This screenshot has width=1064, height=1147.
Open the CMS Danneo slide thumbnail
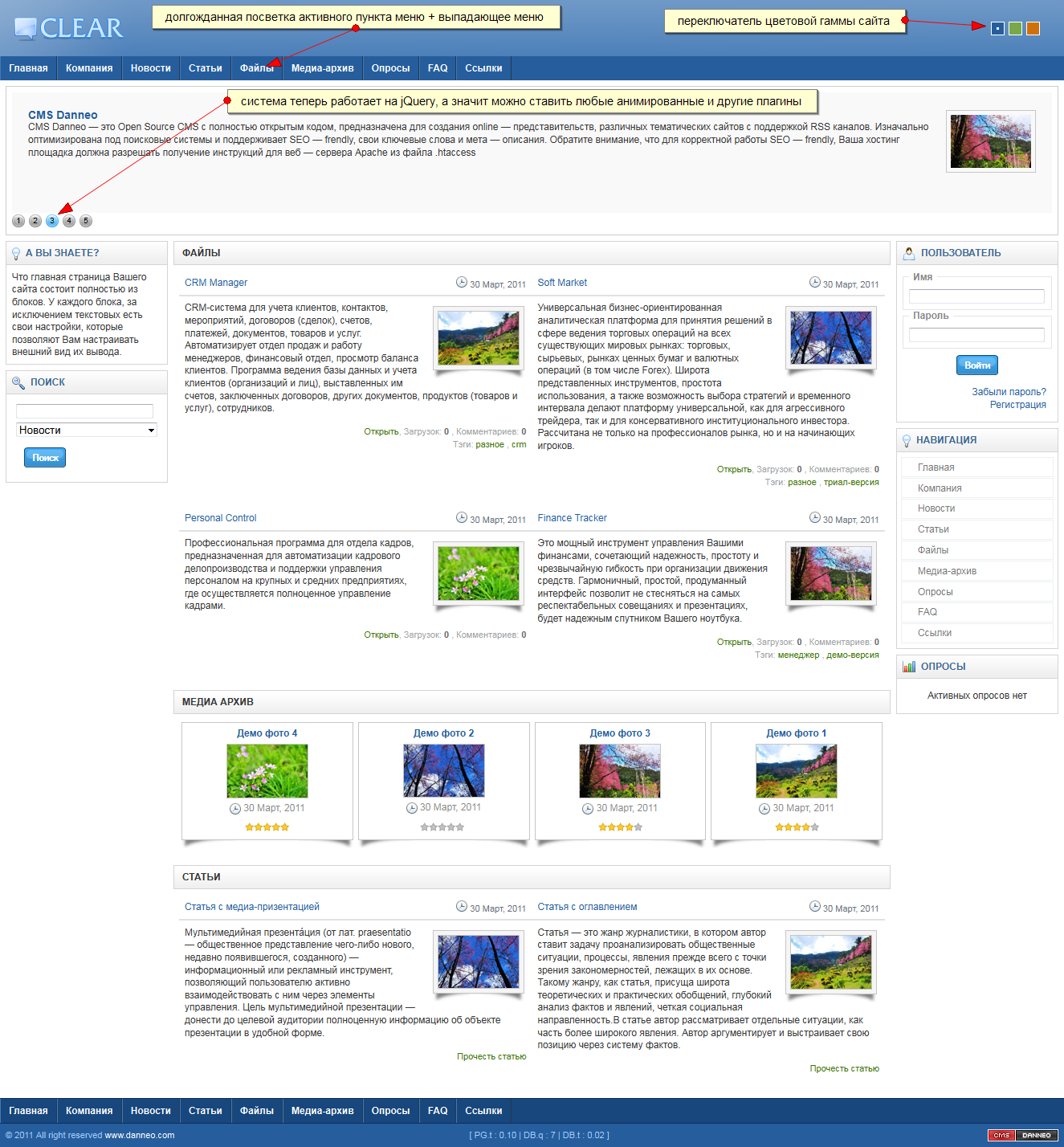991,141
